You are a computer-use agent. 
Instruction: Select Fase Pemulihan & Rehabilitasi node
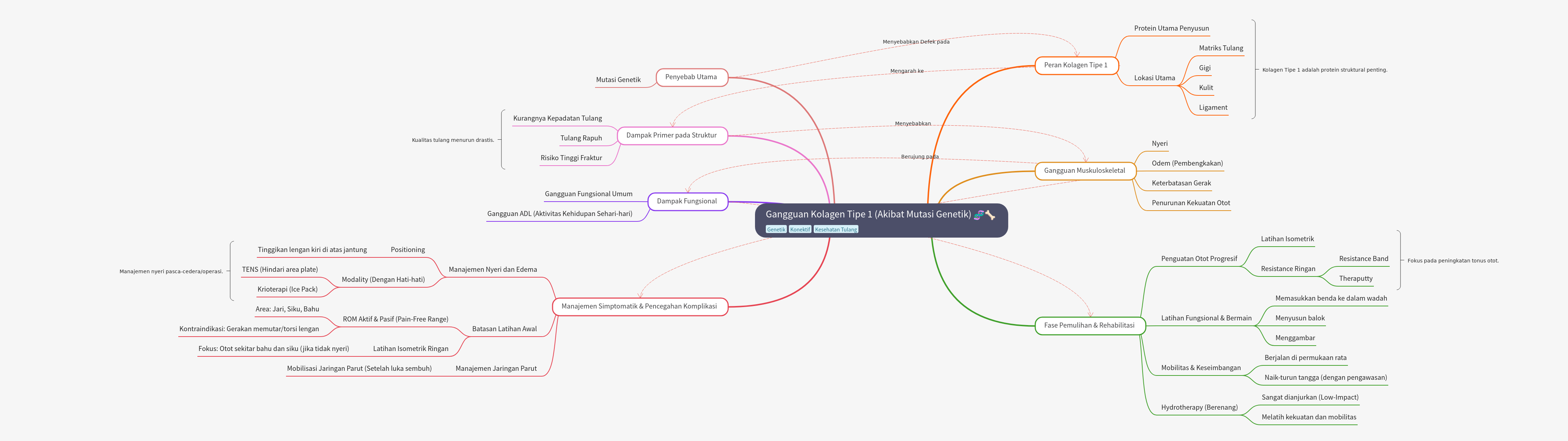(1089, 325)
